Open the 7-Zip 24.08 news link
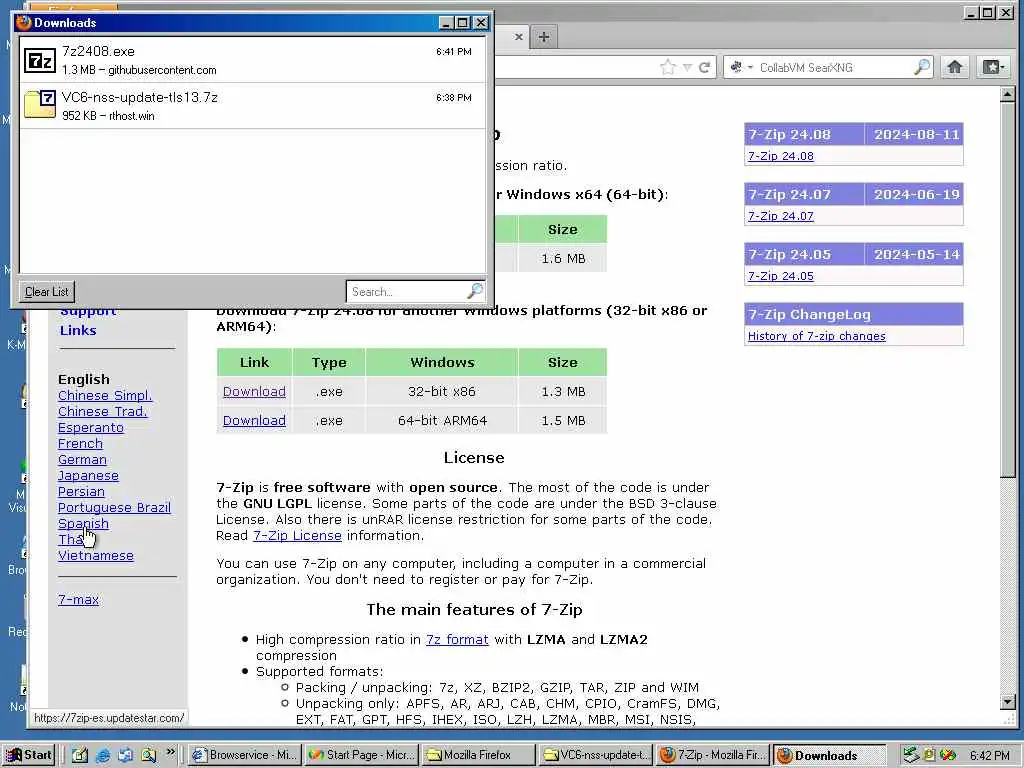This screenshot has width=1024, height=768. [780, 156]
